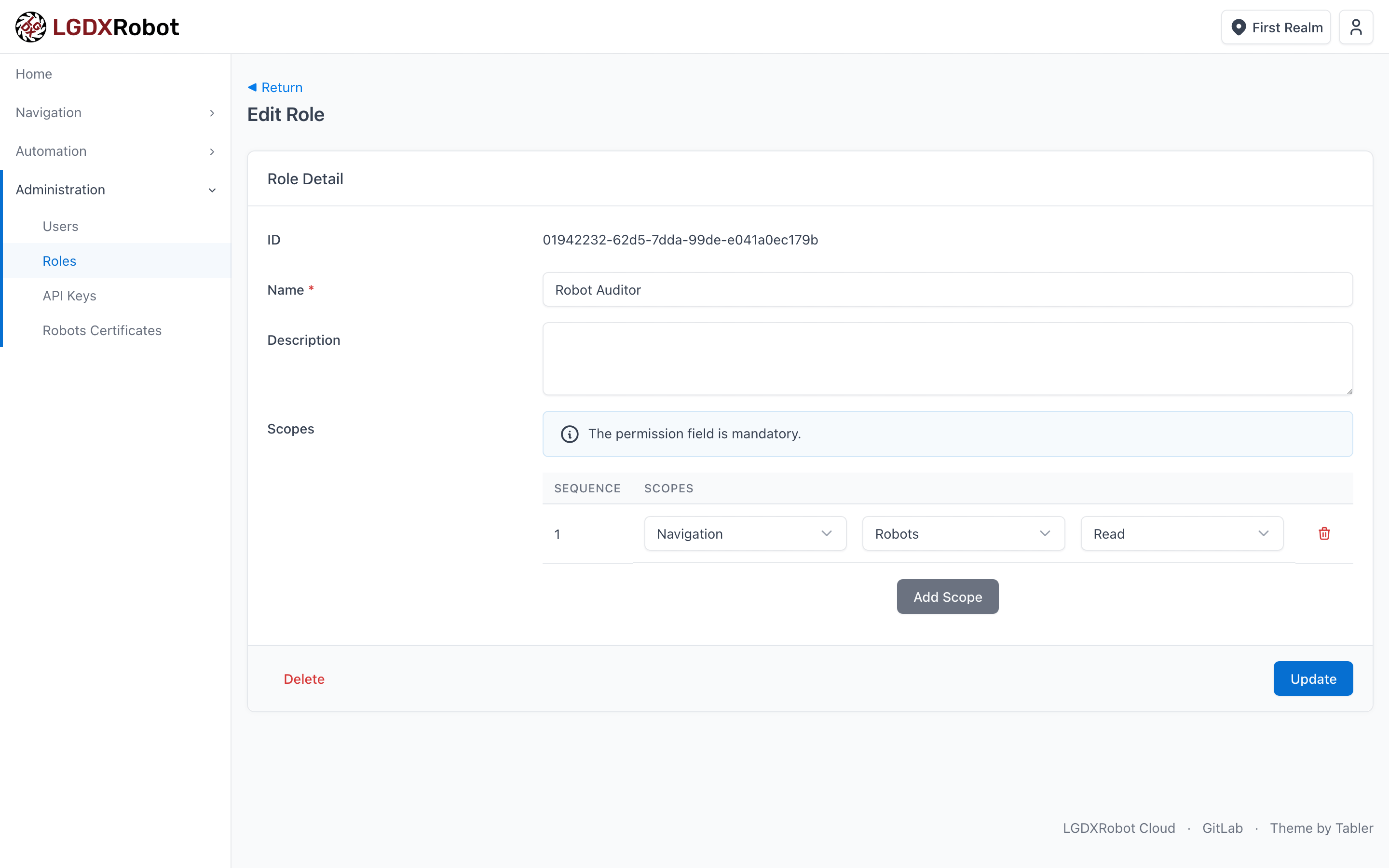
Task: Click the red Delete role link
Action: (x=304, y=678)
